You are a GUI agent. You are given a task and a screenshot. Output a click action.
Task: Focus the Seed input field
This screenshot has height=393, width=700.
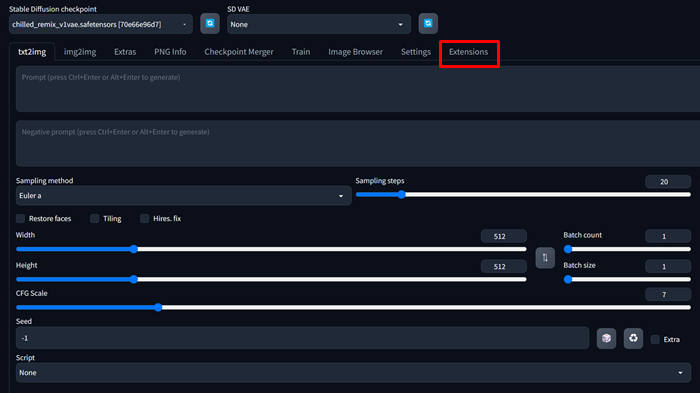pyautogui.click(x=302, y=338)
